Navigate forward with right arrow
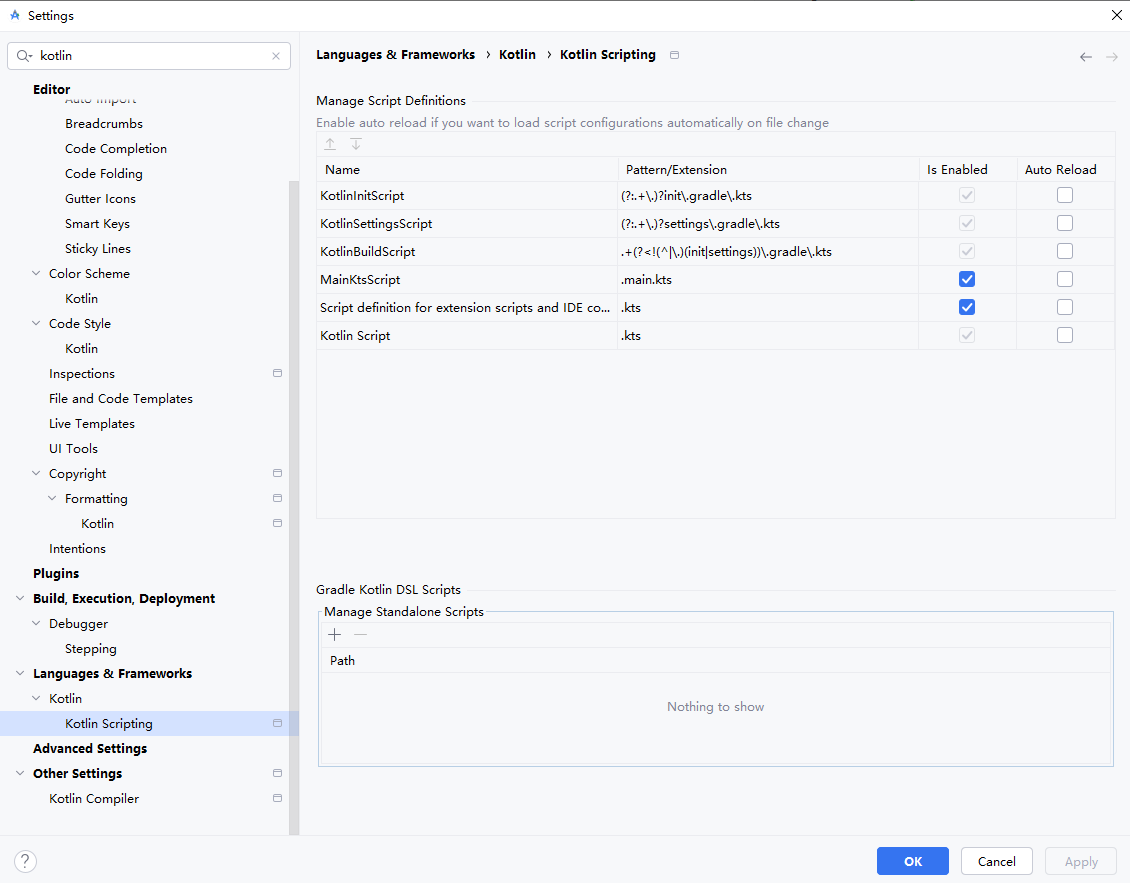 (x=1112, y=57)
